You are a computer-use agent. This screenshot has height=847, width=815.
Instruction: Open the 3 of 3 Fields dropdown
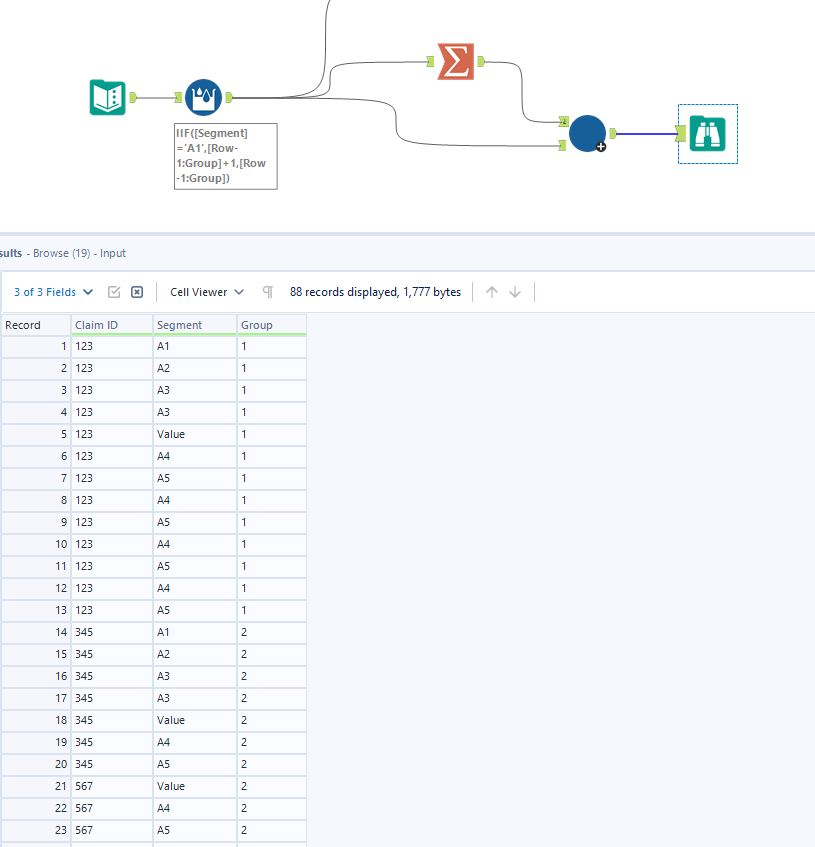point(45,292)
